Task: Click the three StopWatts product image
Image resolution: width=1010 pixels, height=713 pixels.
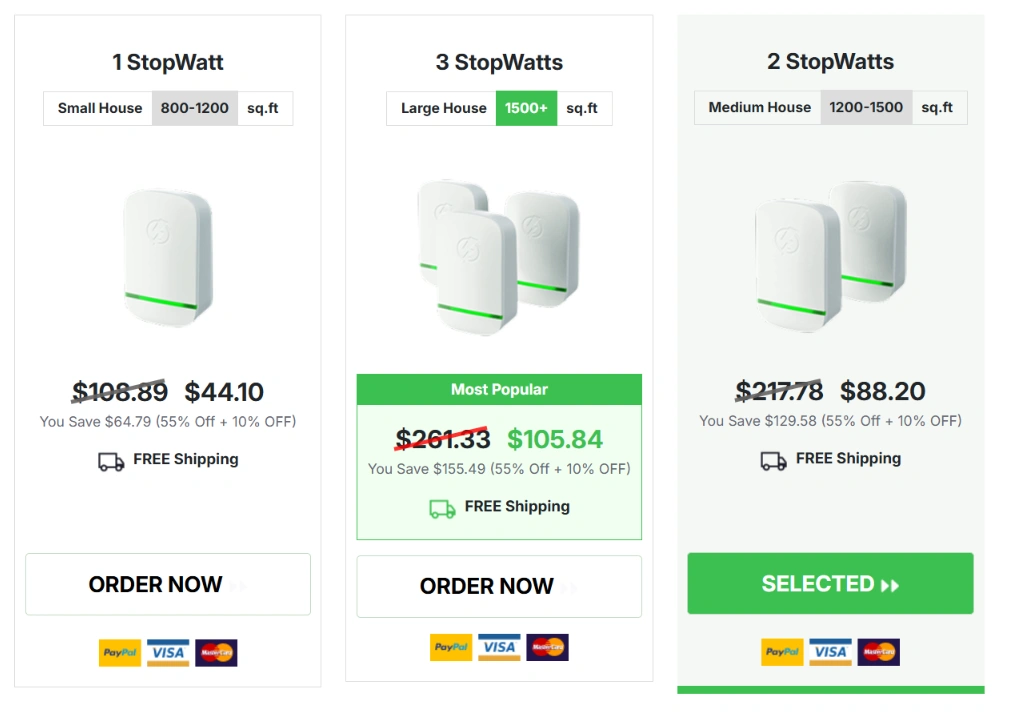Action: click(x=498, y=255)
